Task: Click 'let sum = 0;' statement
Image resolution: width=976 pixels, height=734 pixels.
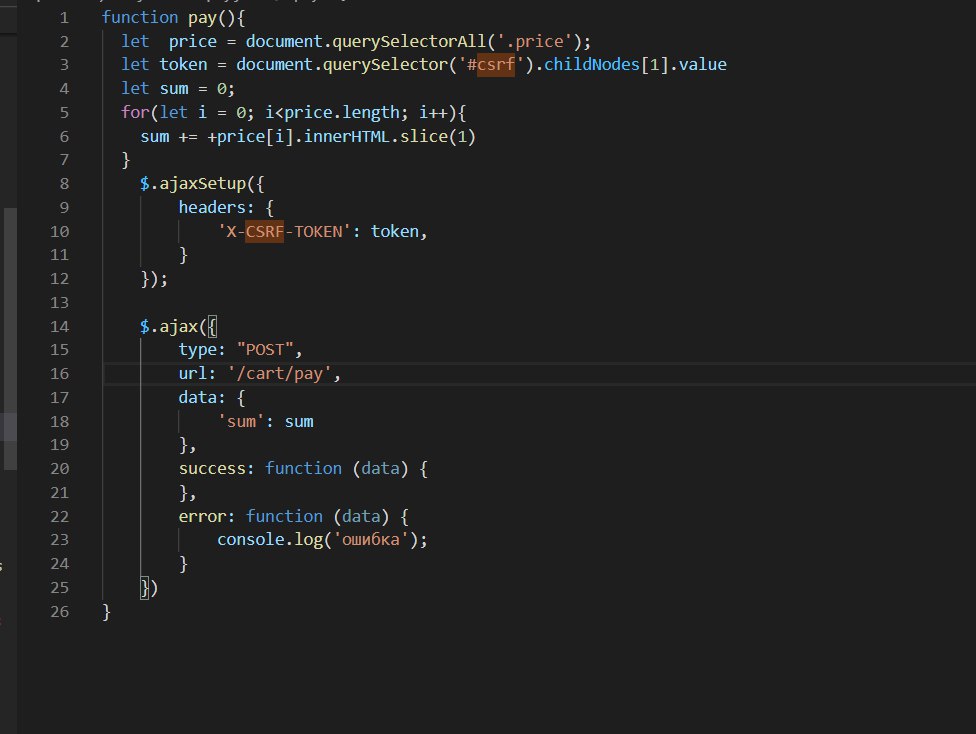Action: pos(178,89)
